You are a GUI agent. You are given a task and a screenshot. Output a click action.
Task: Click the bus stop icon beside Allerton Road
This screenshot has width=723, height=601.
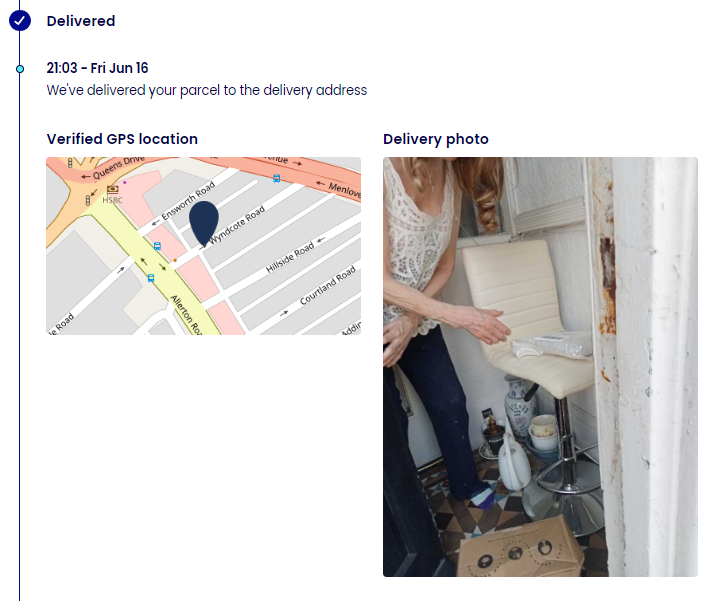[x=151, y=278]
